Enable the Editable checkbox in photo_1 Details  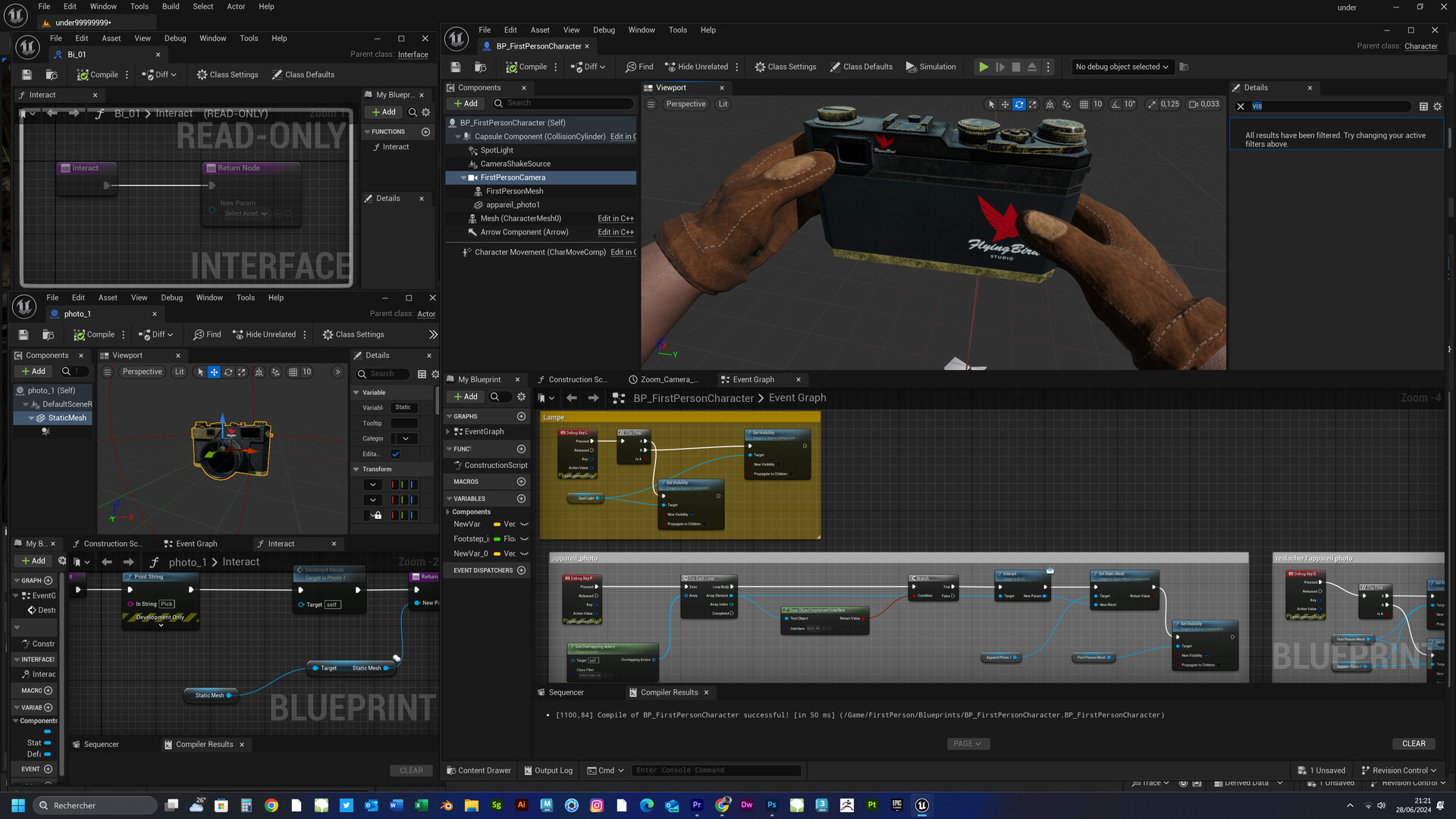tap(395, 453)
